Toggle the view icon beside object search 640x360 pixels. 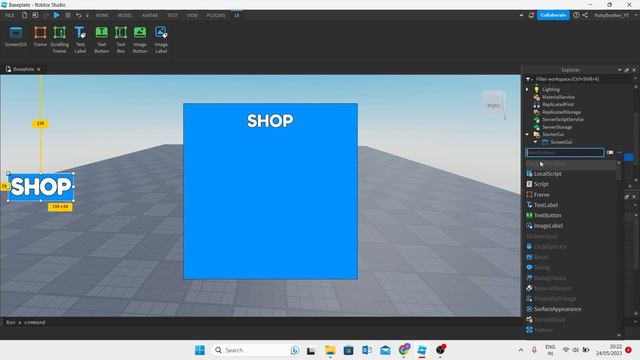click(610, 153)
